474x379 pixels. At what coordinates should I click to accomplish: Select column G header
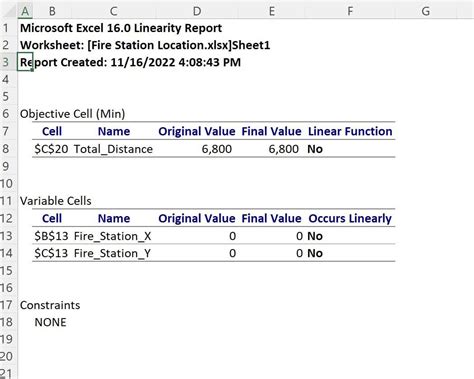426,11
